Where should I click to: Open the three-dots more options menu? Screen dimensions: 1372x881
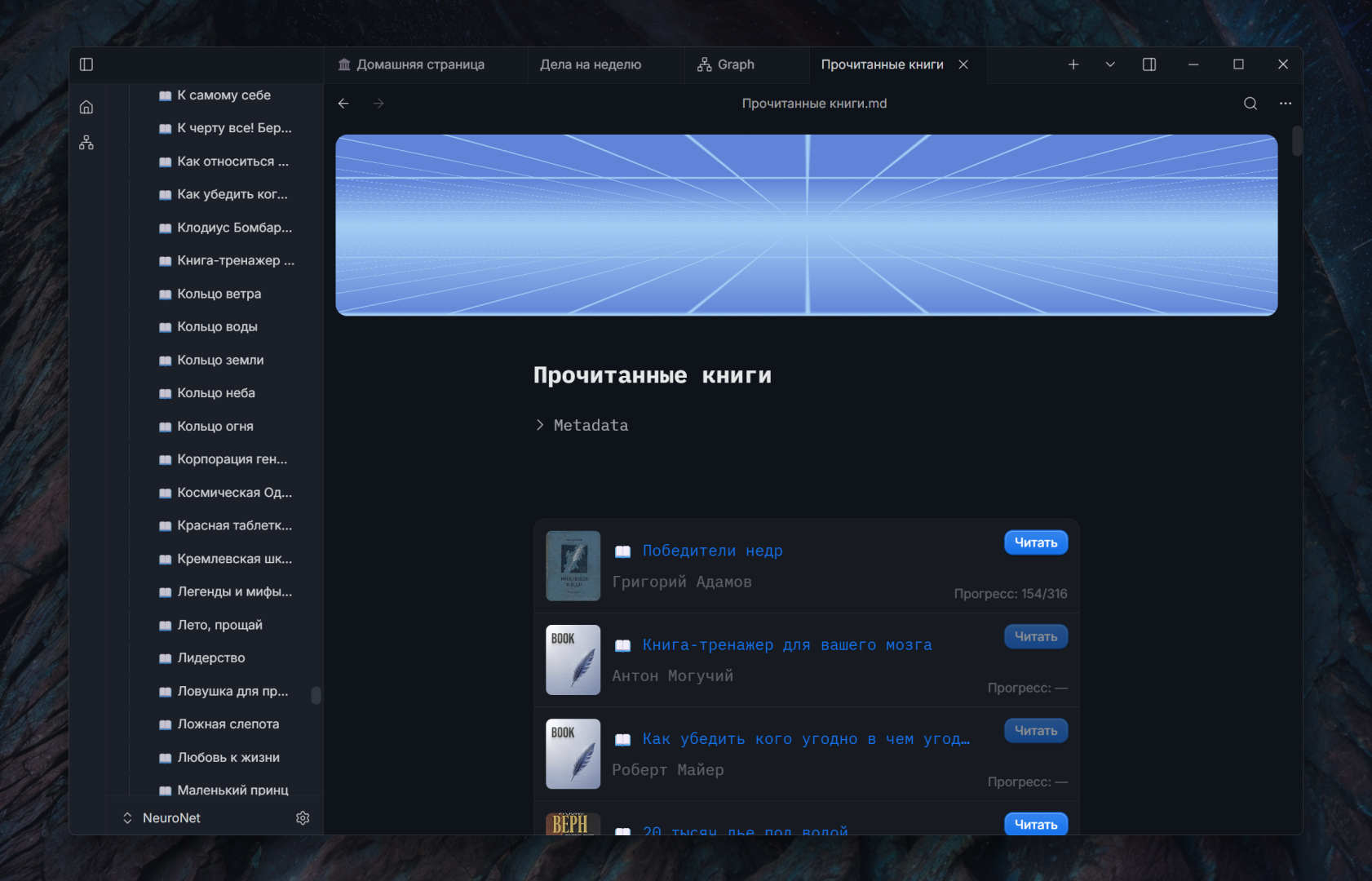coord(1286,104)
